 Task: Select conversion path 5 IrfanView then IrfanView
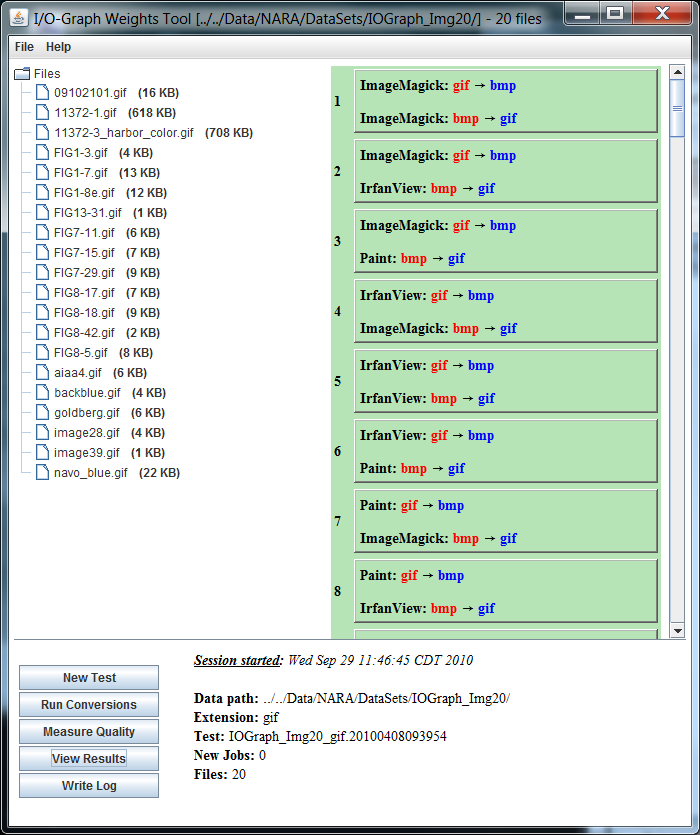[x=506, y=381]
